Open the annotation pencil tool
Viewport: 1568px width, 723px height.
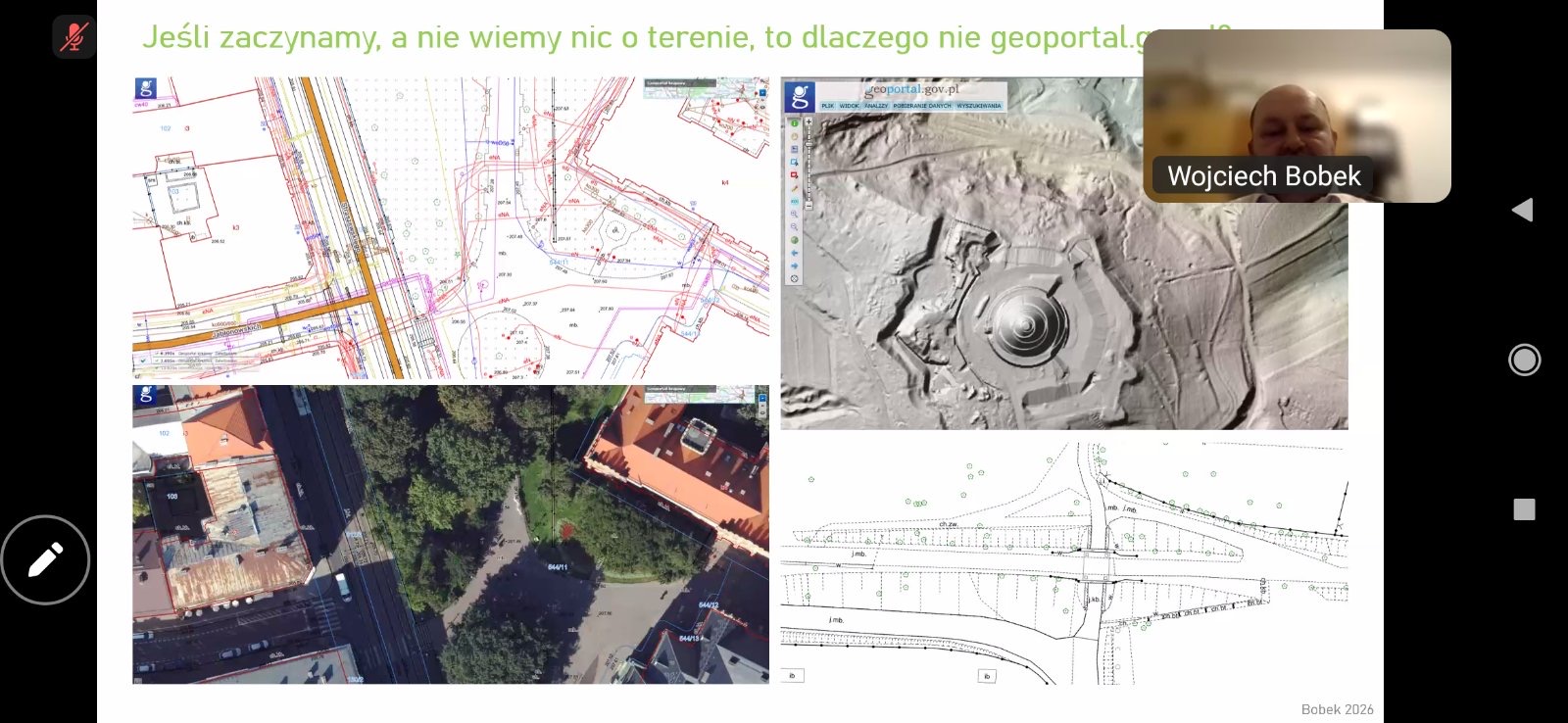[45, 559]
